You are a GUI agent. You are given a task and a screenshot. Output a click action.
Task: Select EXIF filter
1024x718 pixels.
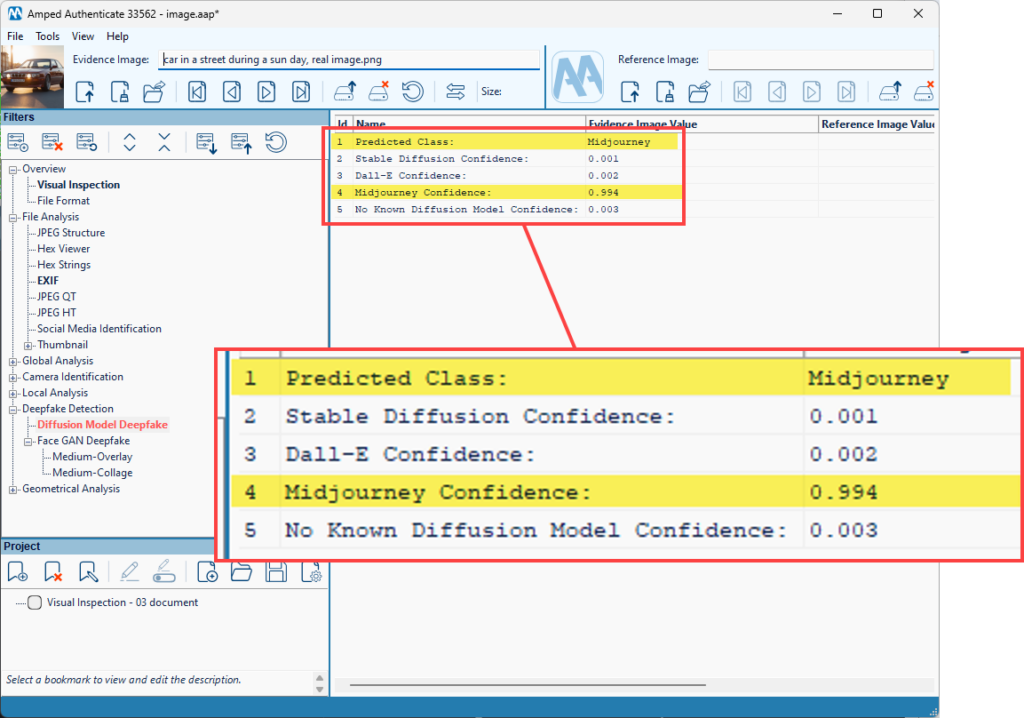pyautogui.click(x=48, y=281)
